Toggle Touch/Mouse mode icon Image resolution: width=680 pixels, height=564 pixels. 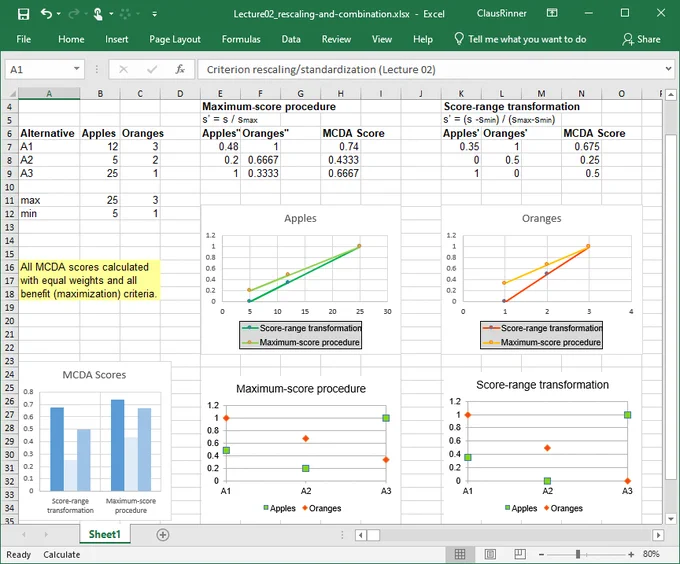point(98,14)
